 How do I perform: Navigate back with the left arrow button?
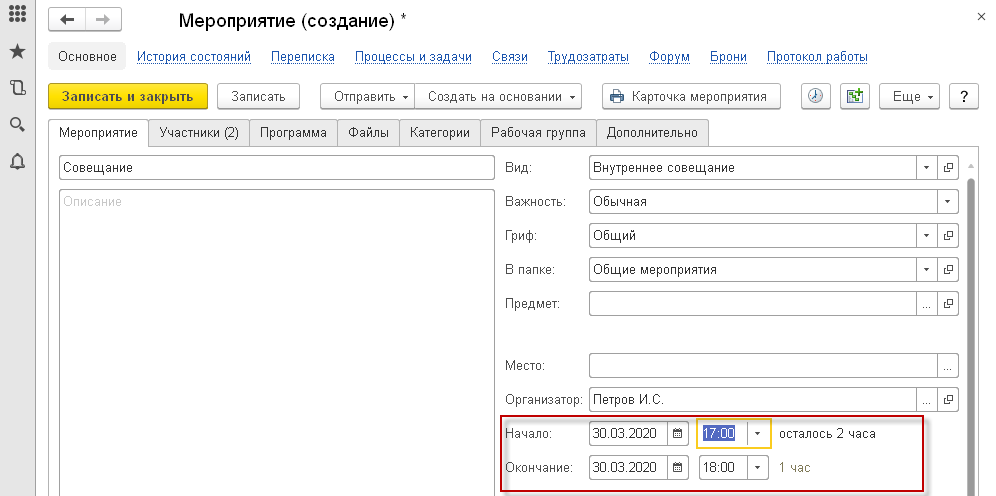click(68, 20)
